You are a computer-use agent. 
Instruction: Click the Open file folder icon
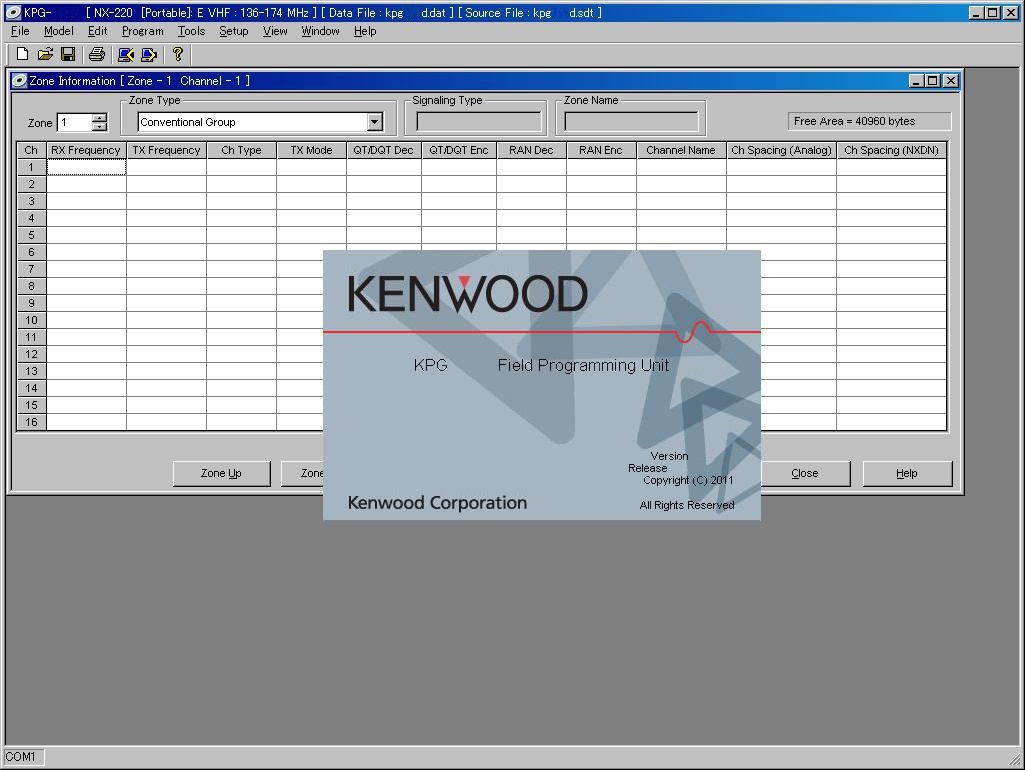tap(45, 54)
